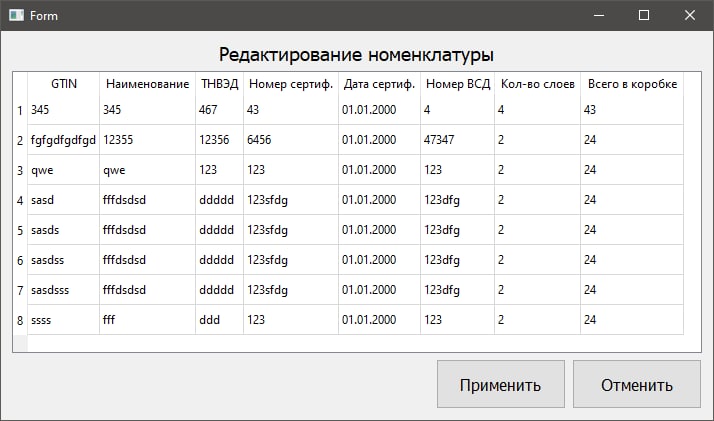Sort by the GTIN column header

coord(64,84)
